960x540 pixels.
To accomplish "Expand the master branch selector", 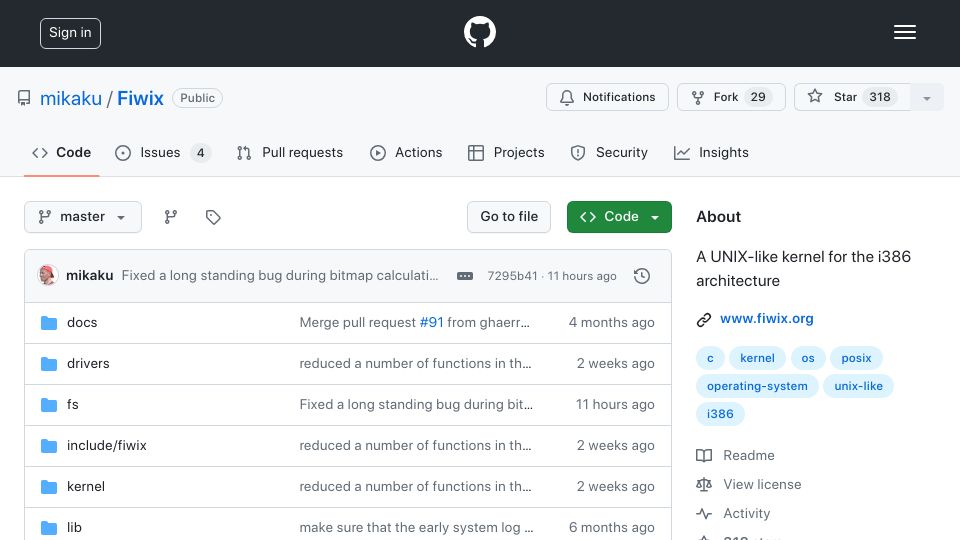I will coord(83,217).
